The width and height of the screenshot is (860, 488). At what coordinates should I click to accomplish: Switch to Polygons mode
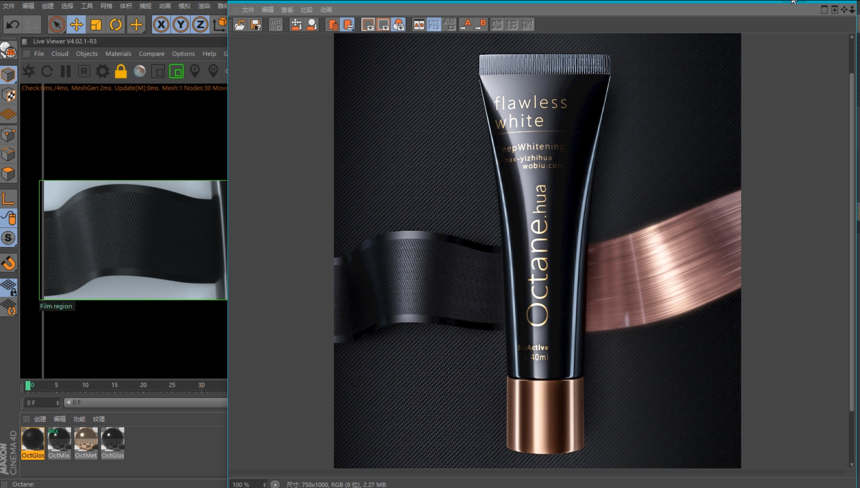pos(8,174)
